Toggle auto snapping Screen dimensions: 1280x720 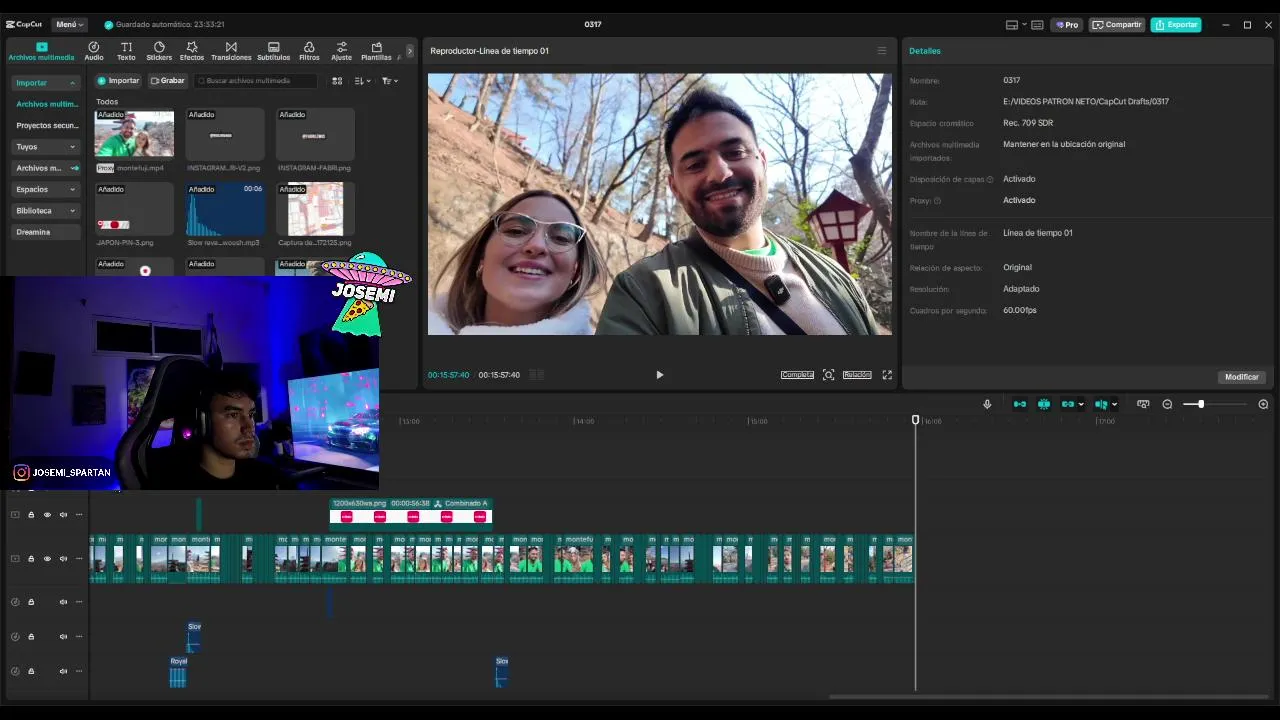1044,404
